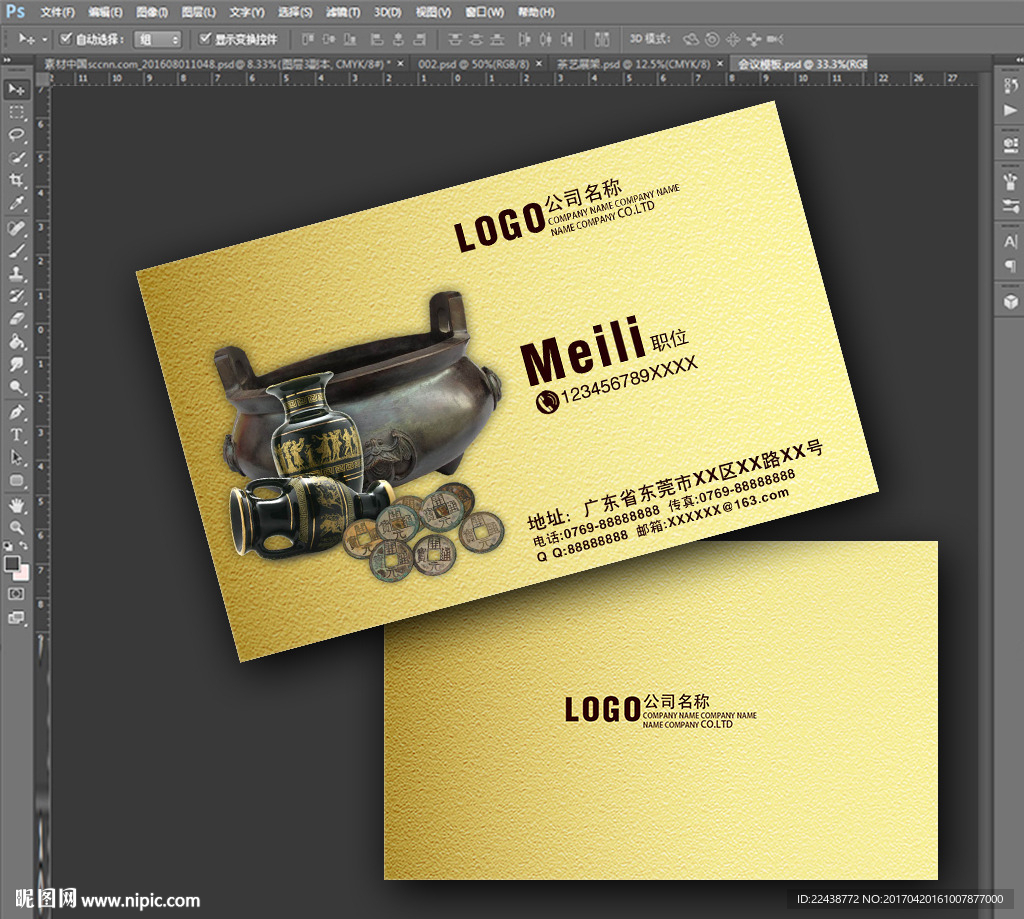Select the Path Selection tool
Screen dimensions: 1024x919
click(16, 459)
